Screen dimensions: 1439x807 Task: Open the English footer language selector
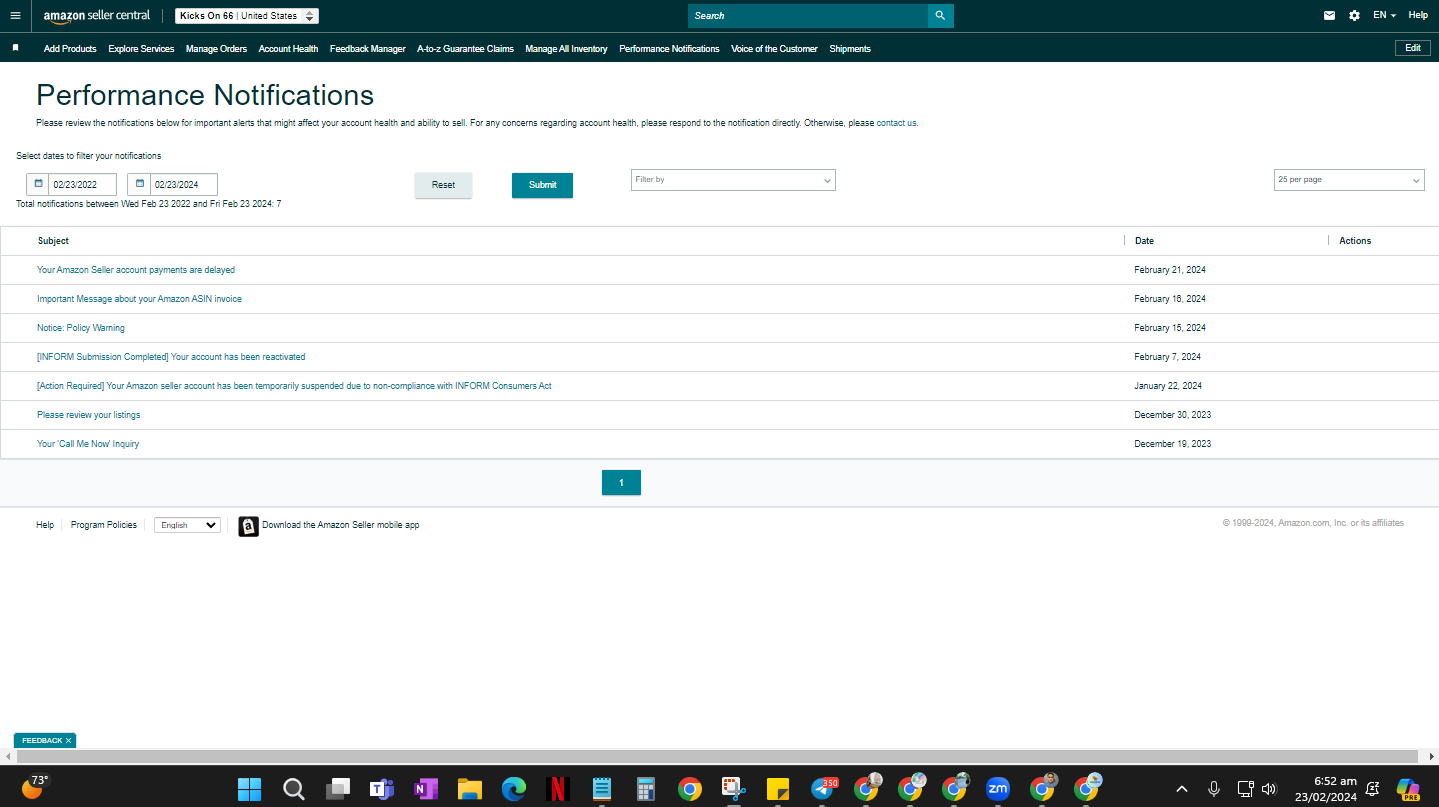point(187,525)
